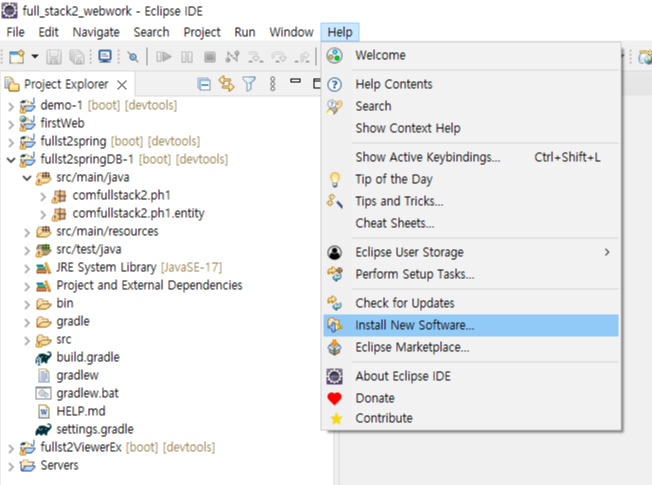Expand Eclipse User Storage submenu

point(471,252)
